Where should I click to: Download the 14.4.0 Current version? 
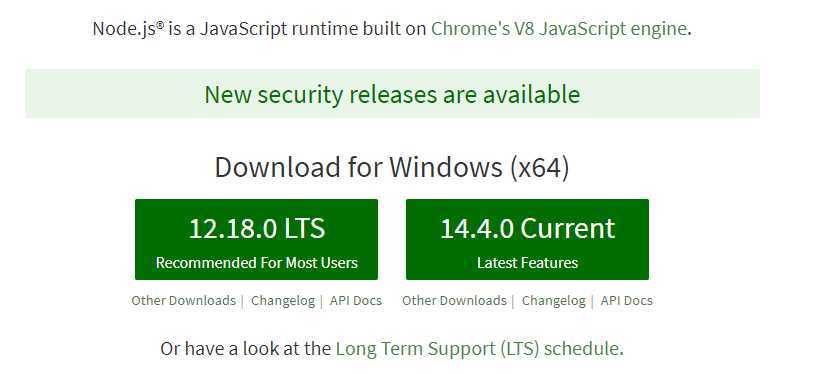[x=527, y=239]
